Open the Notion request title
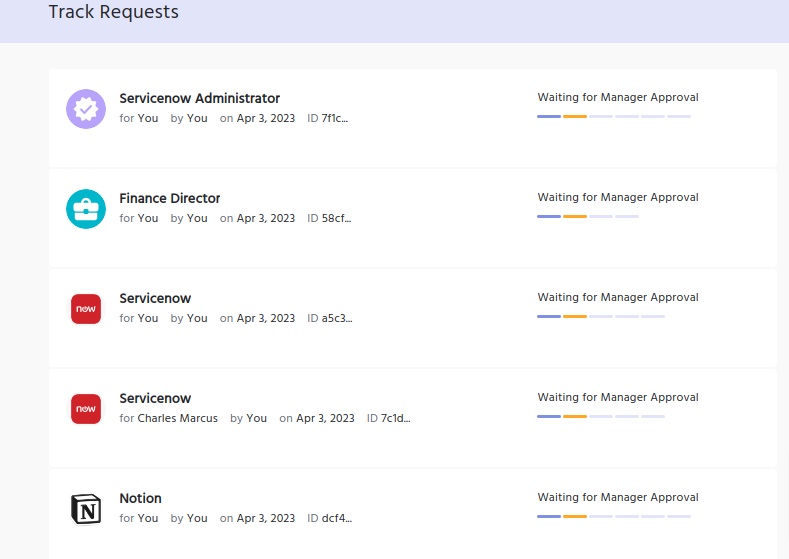 140,498
